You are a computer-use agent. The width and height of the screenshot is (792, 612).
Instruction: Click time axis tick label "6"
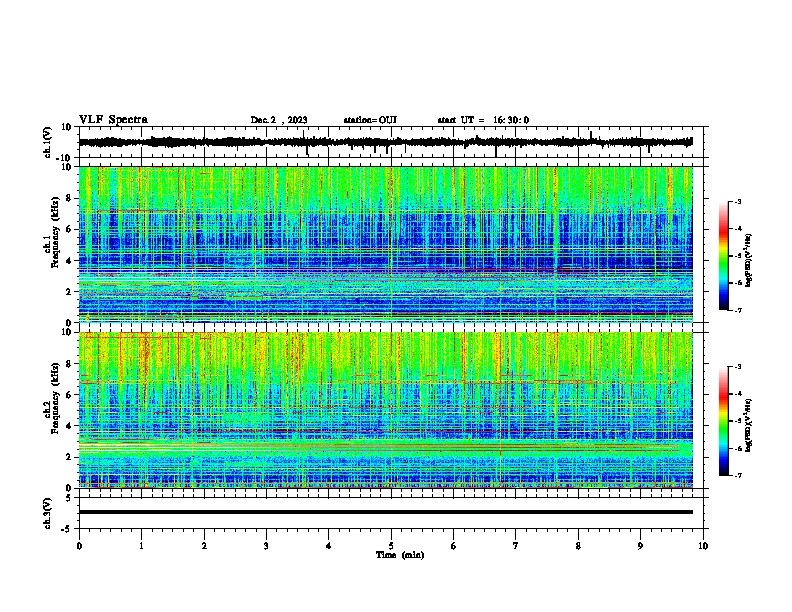[454, 546]
